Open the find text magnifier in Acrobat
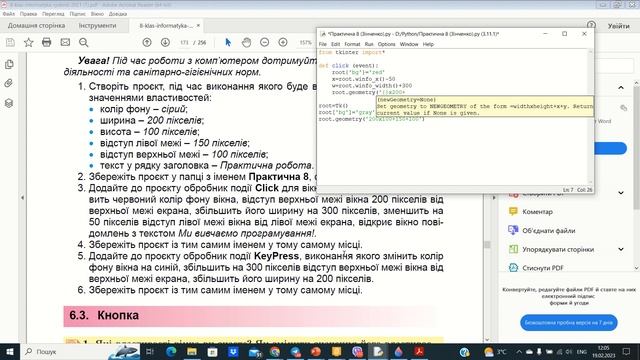The width and height of the screenshot is (640, 360). tap(83, 42)
